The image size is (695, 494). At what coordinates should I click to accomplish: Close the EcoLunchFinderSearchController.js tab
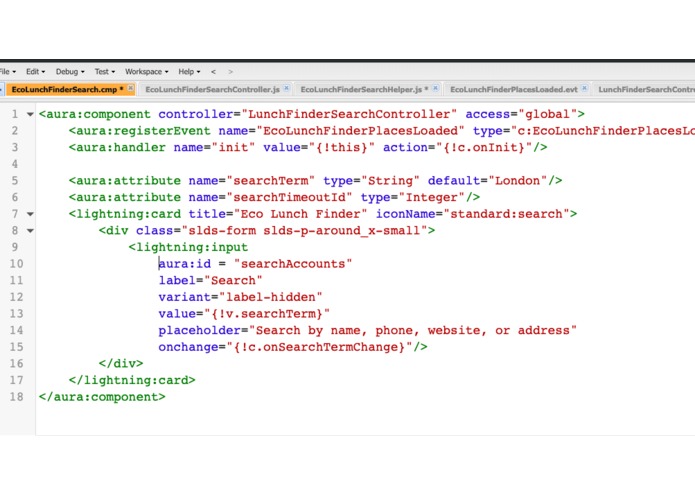(287, 88)
